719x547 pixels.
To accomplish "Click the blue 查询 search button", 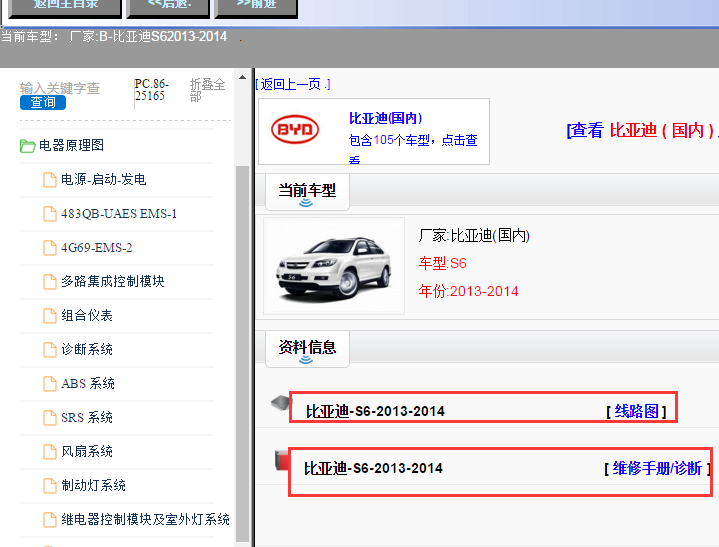I will pos(43,102).
